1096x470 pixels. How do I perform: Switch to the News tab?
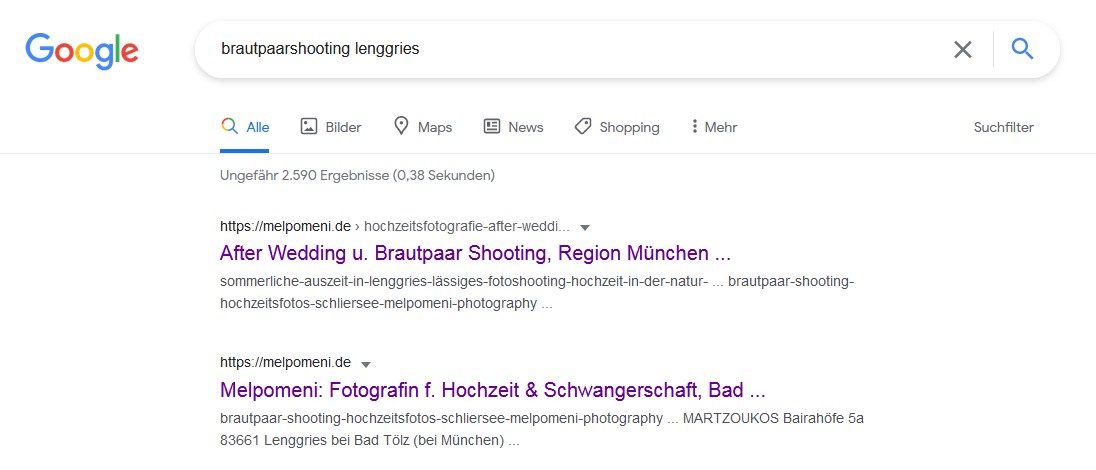pos(513,127)
